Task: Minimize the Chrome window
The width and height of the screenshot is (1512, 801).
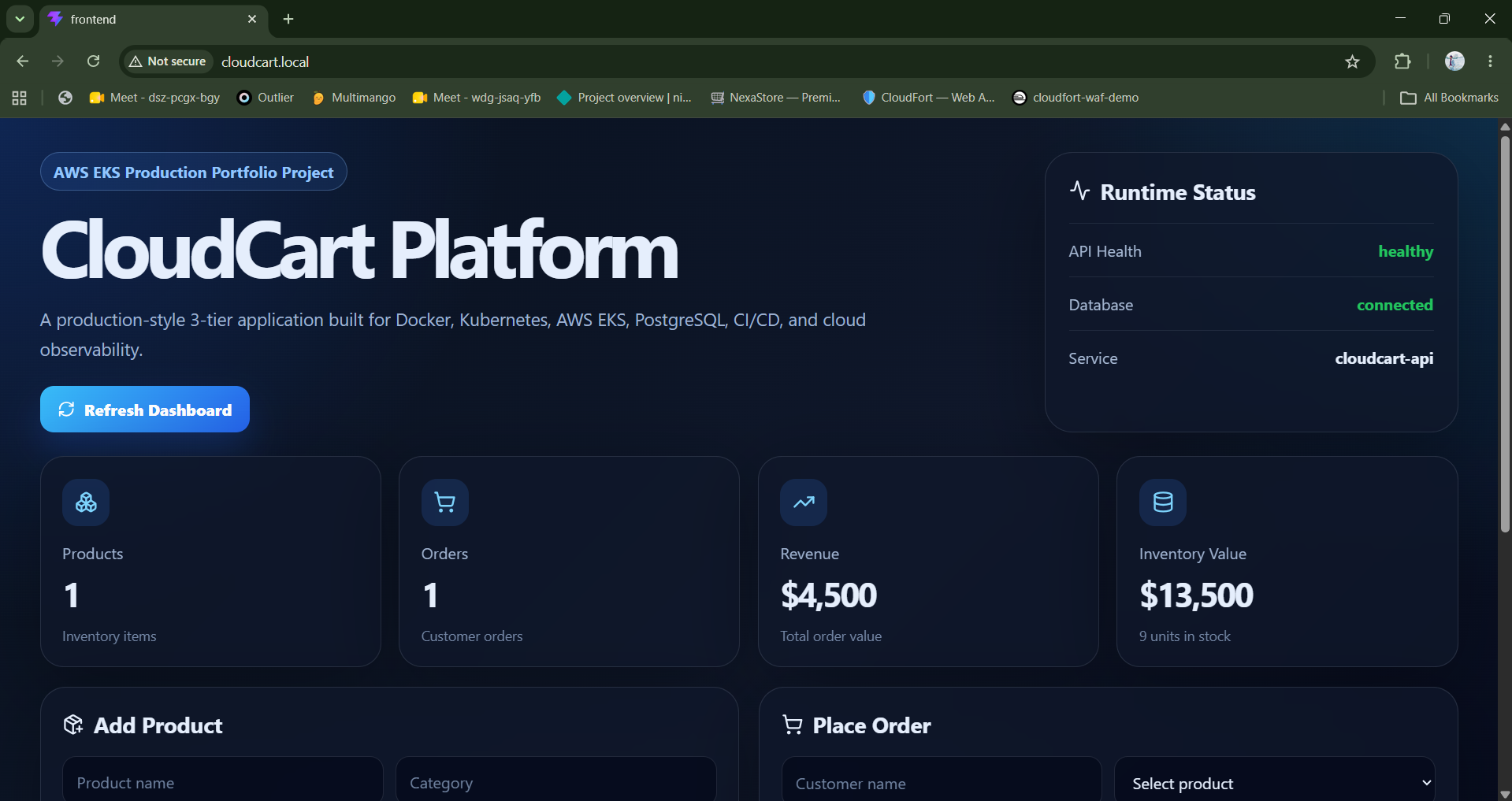Action: click(x=1400, y=19)
